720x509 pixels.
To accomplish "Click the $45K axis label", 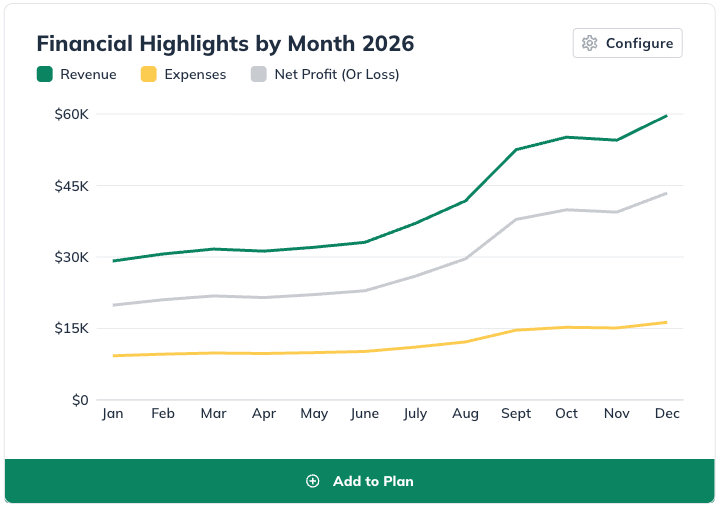I will (72, 186).
